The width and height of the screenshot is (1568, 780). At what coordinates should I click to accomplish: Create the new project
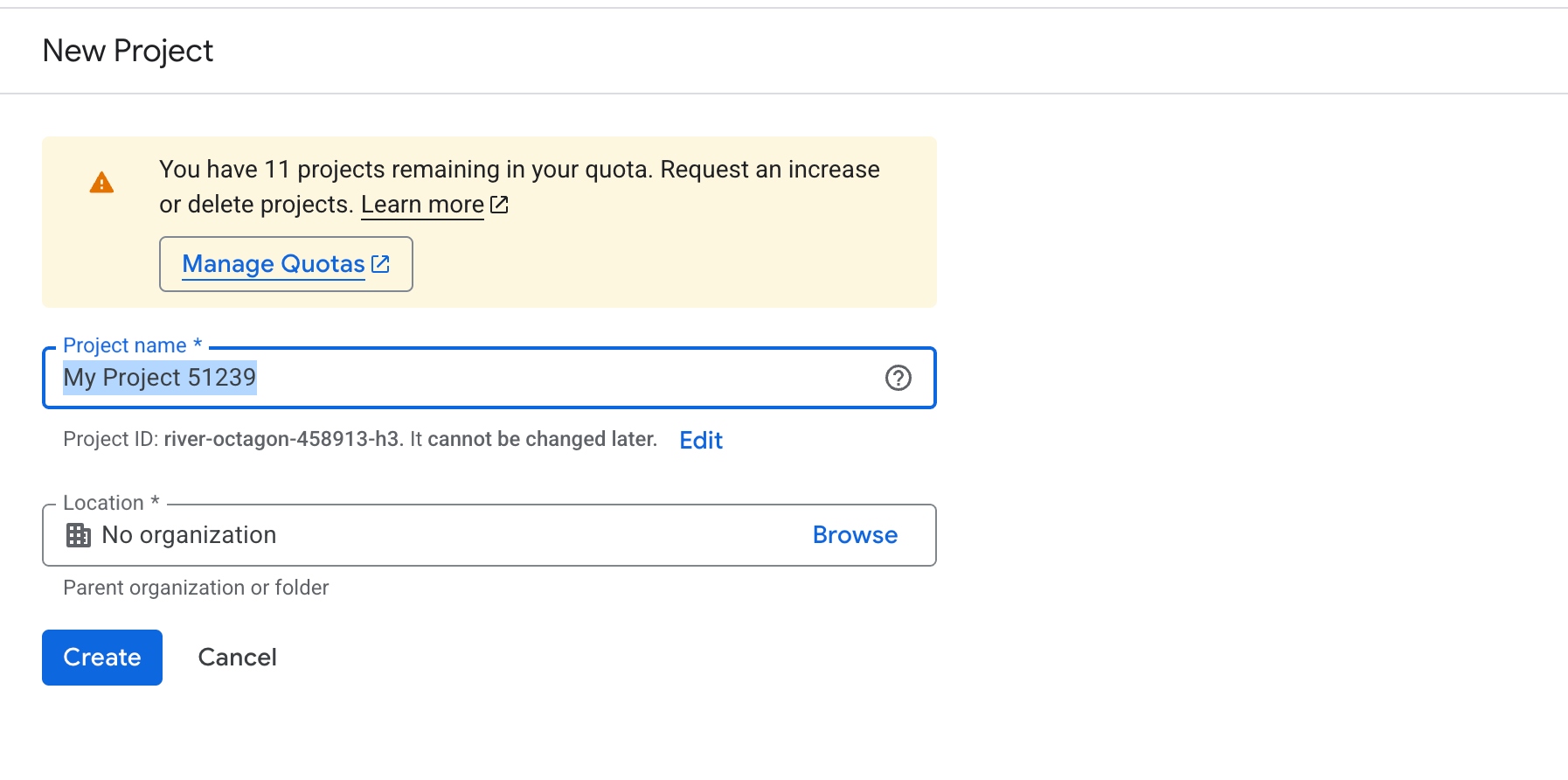click(x=102, y=658)
